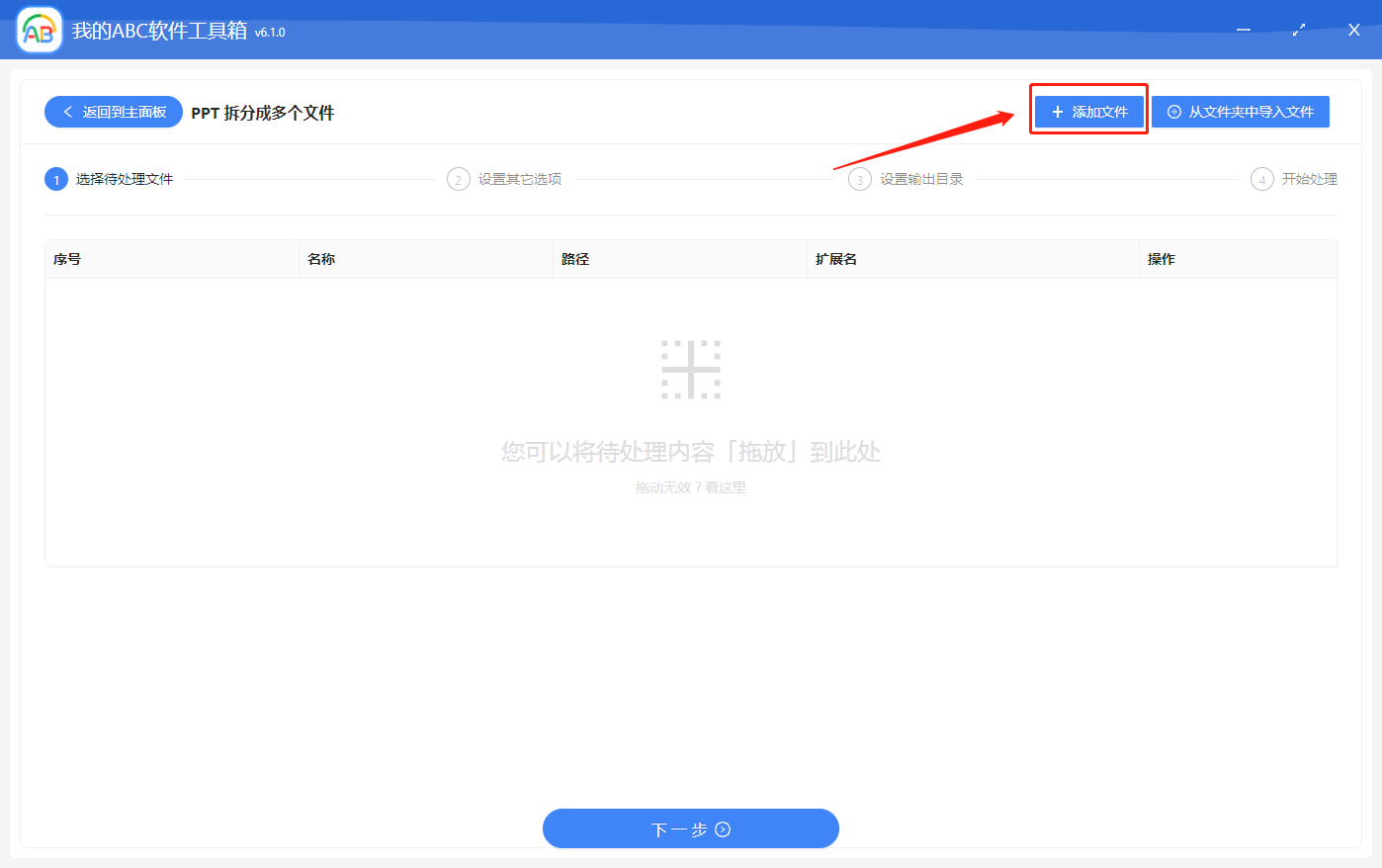This screenshot has height=868, width=1382.
Task: Click the PPT 拆分成多个文件 title text
Action: 262,113
